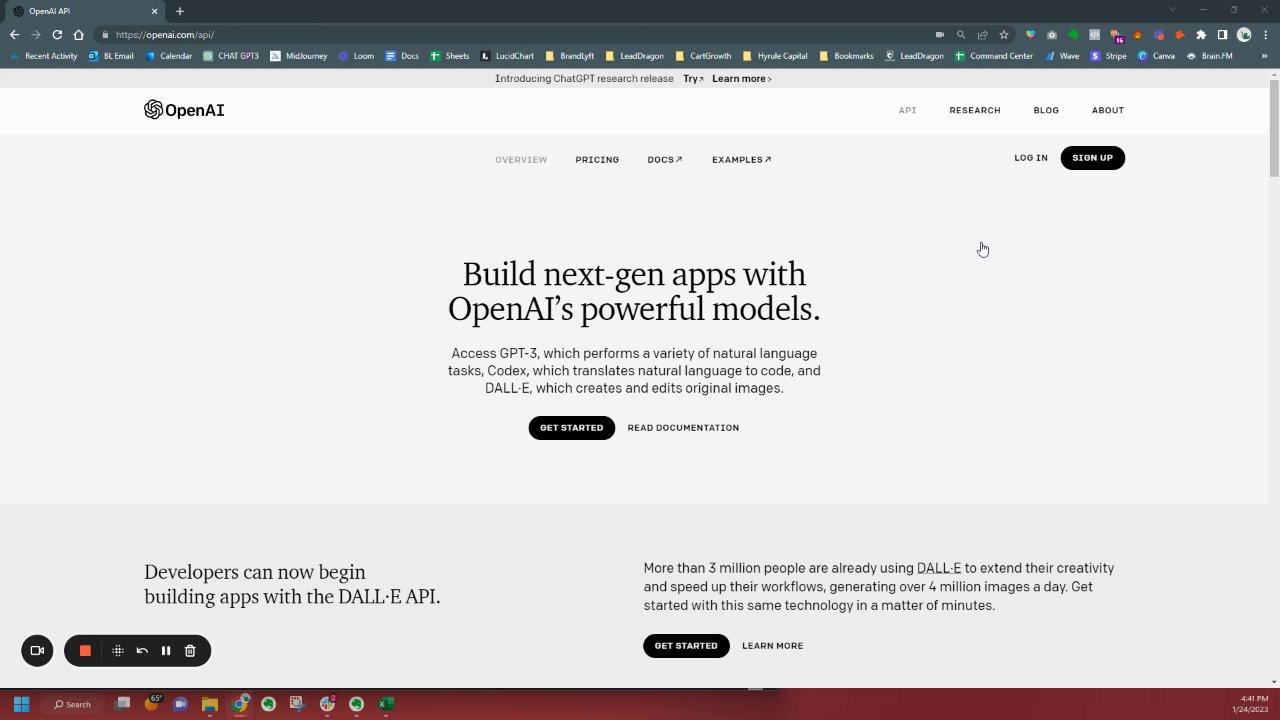Click the green Evernote elephant extension
The image size is (1280, 720).
[1073, 34]
